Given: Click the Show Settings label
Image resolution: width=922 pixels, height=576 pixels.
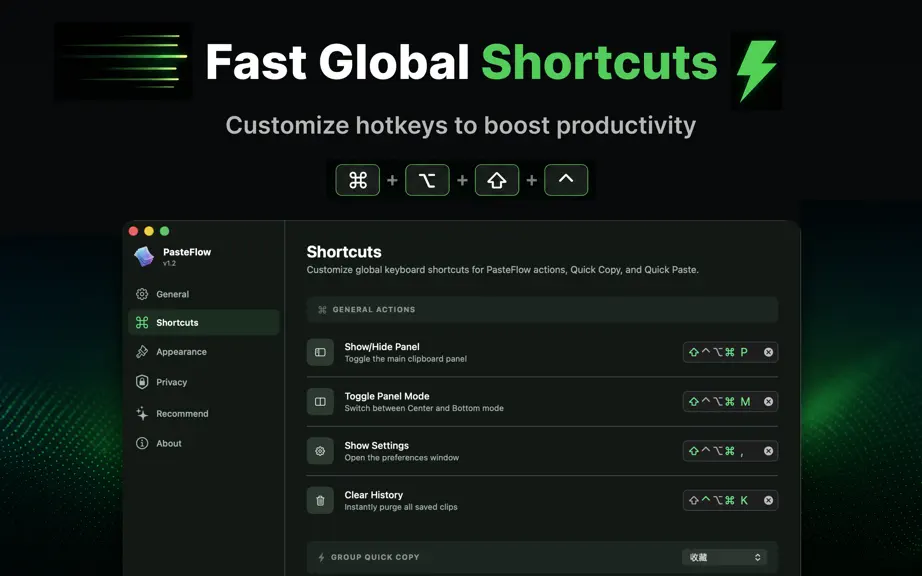Looking at the screenshot, I should click(x=376, y=446).
